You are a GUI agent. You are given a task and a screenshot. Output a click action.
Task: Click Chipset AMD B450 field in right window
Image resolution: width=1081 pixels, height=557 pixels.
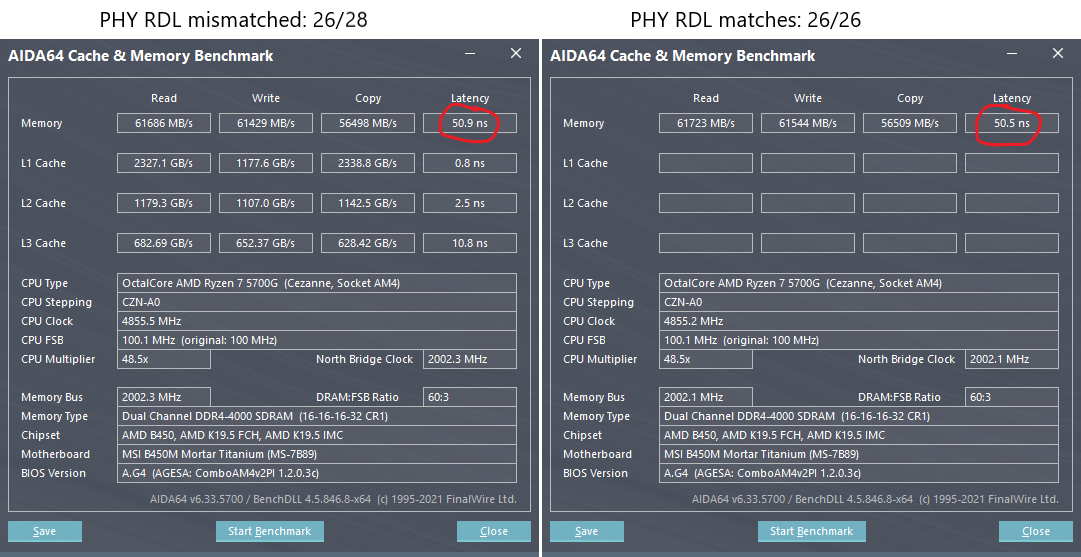(858, 436)
